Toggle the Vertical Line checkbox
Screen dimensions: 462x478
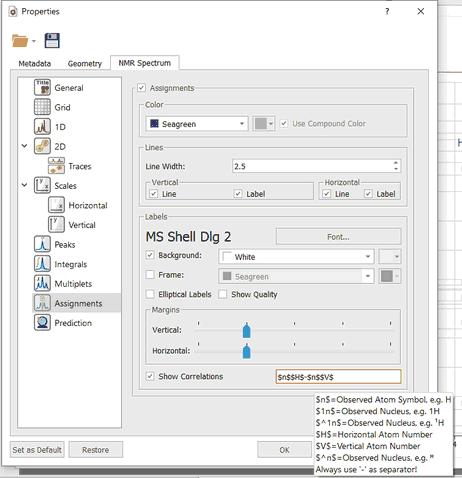[x=153, y=194]
